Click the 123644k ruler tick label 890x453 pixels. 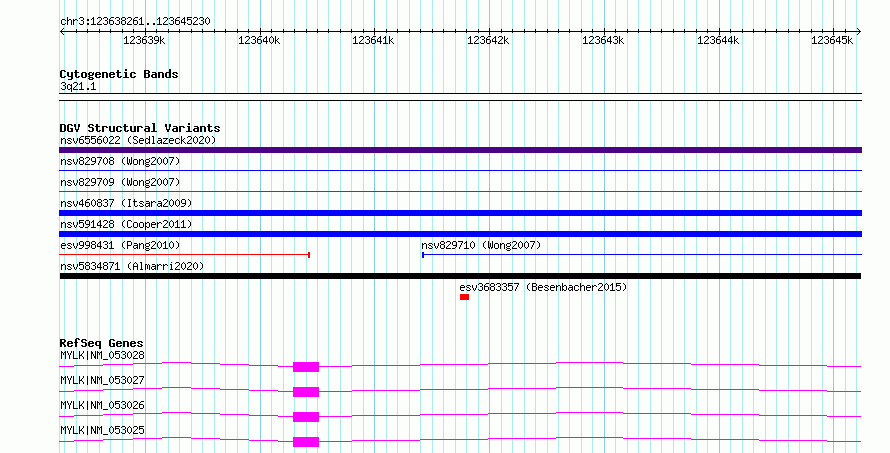click(718, 40)
